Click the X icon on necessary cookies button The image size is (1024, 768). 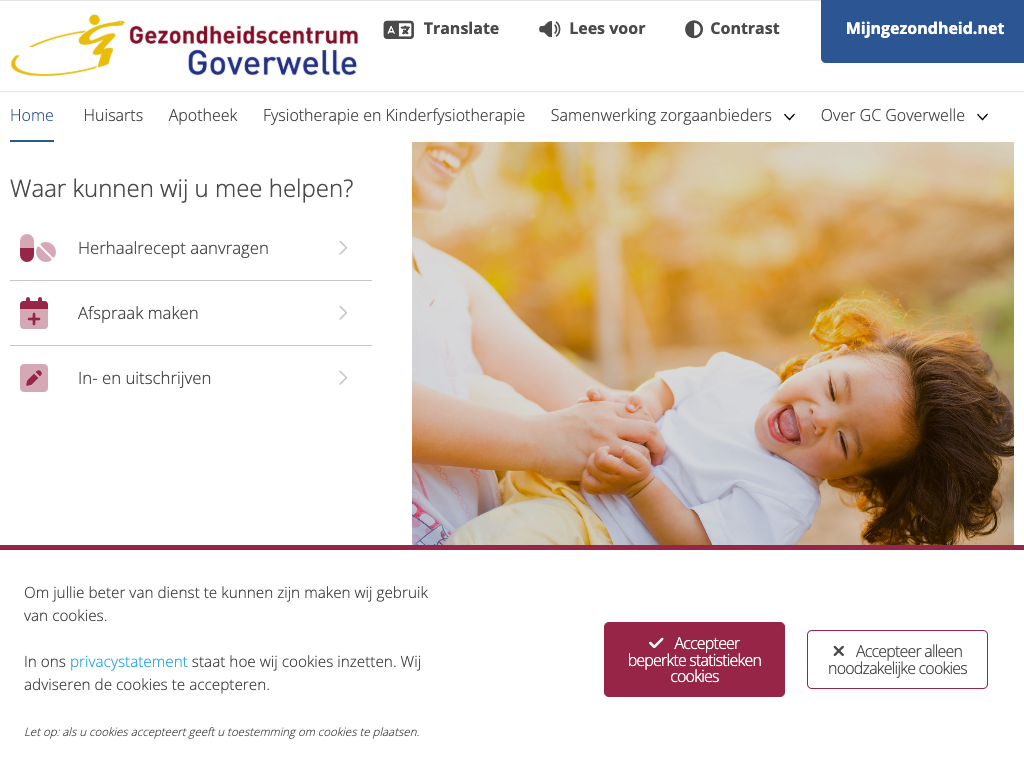coord(839,651)
